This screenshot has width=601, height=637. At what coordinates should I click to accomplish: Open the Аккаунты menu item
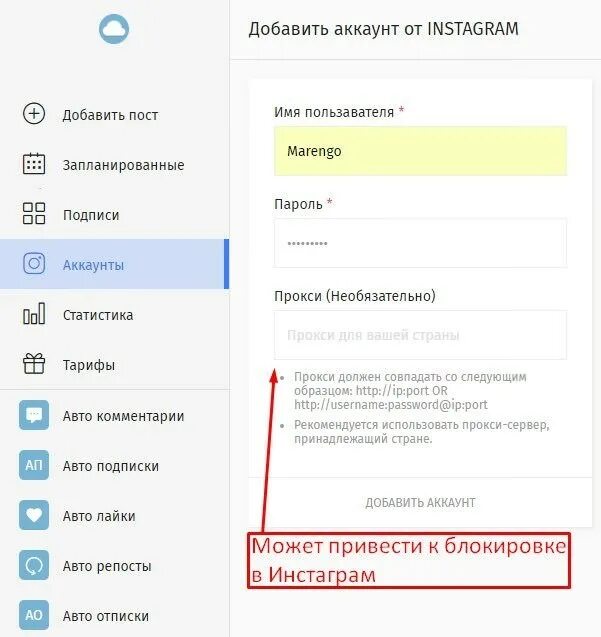click(x=115, y=264)
